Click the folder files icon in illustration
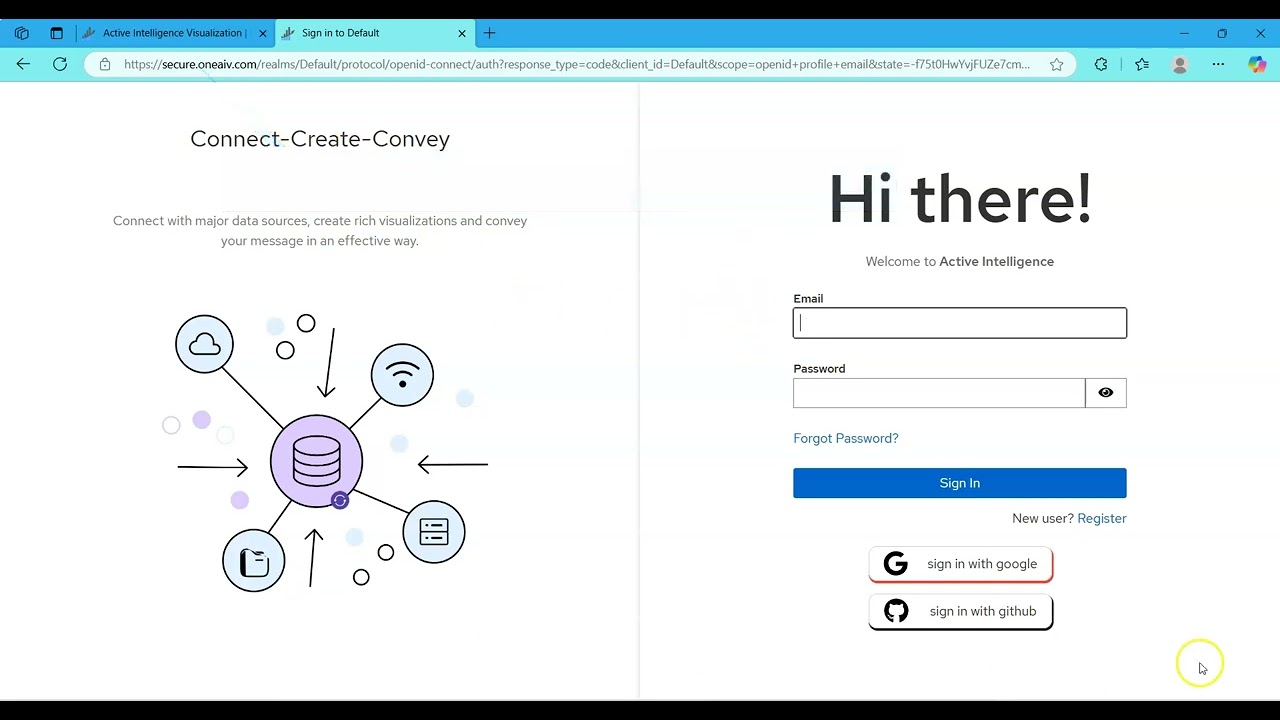 254,561
